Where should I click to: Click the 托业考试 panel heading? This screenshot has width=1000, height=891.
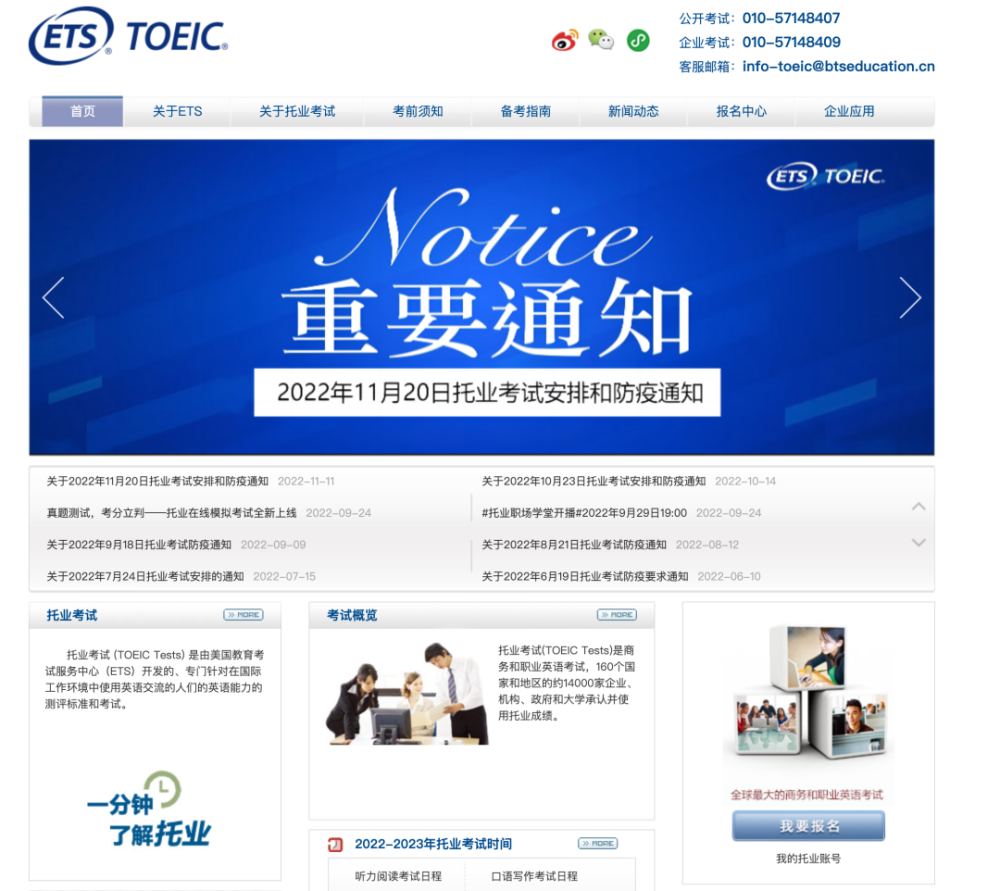tap(71, 615)
